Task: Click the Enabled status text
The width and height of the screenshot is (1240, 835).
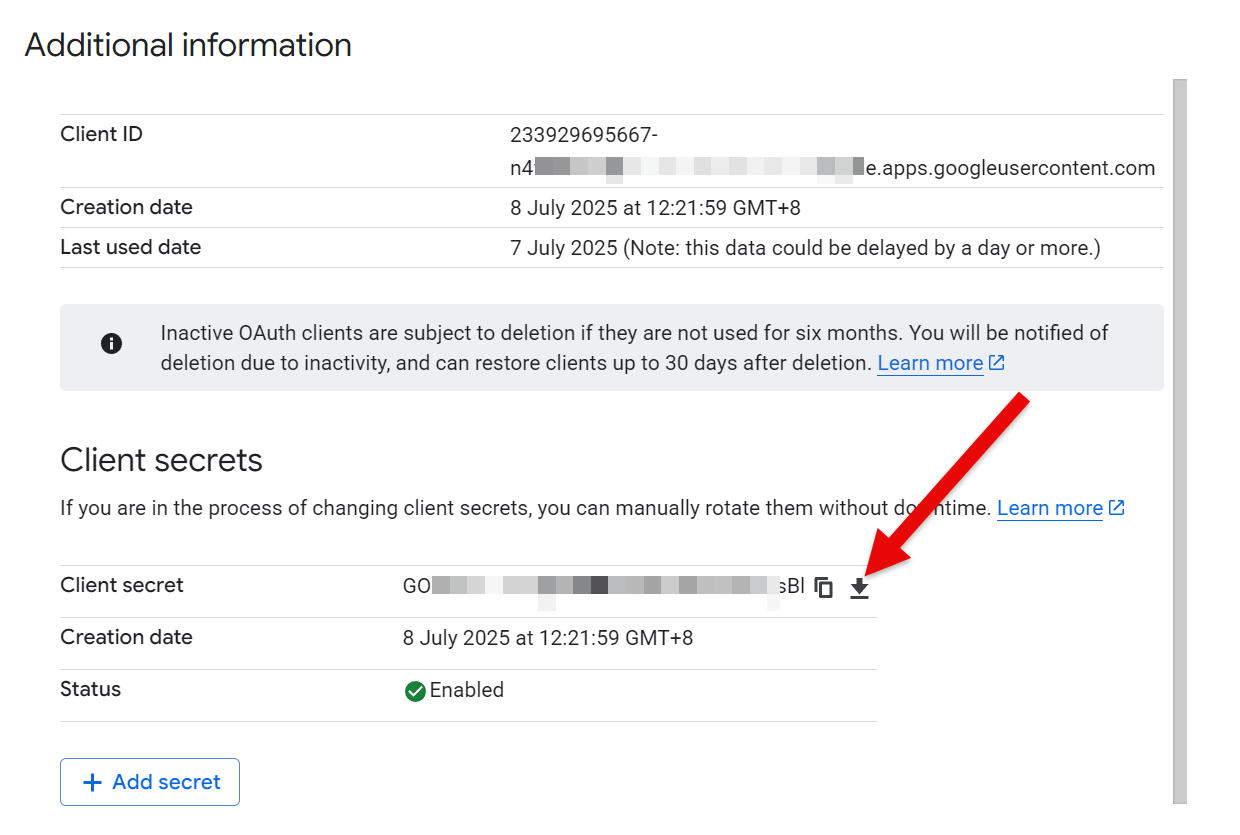Action: click(467, 690)
